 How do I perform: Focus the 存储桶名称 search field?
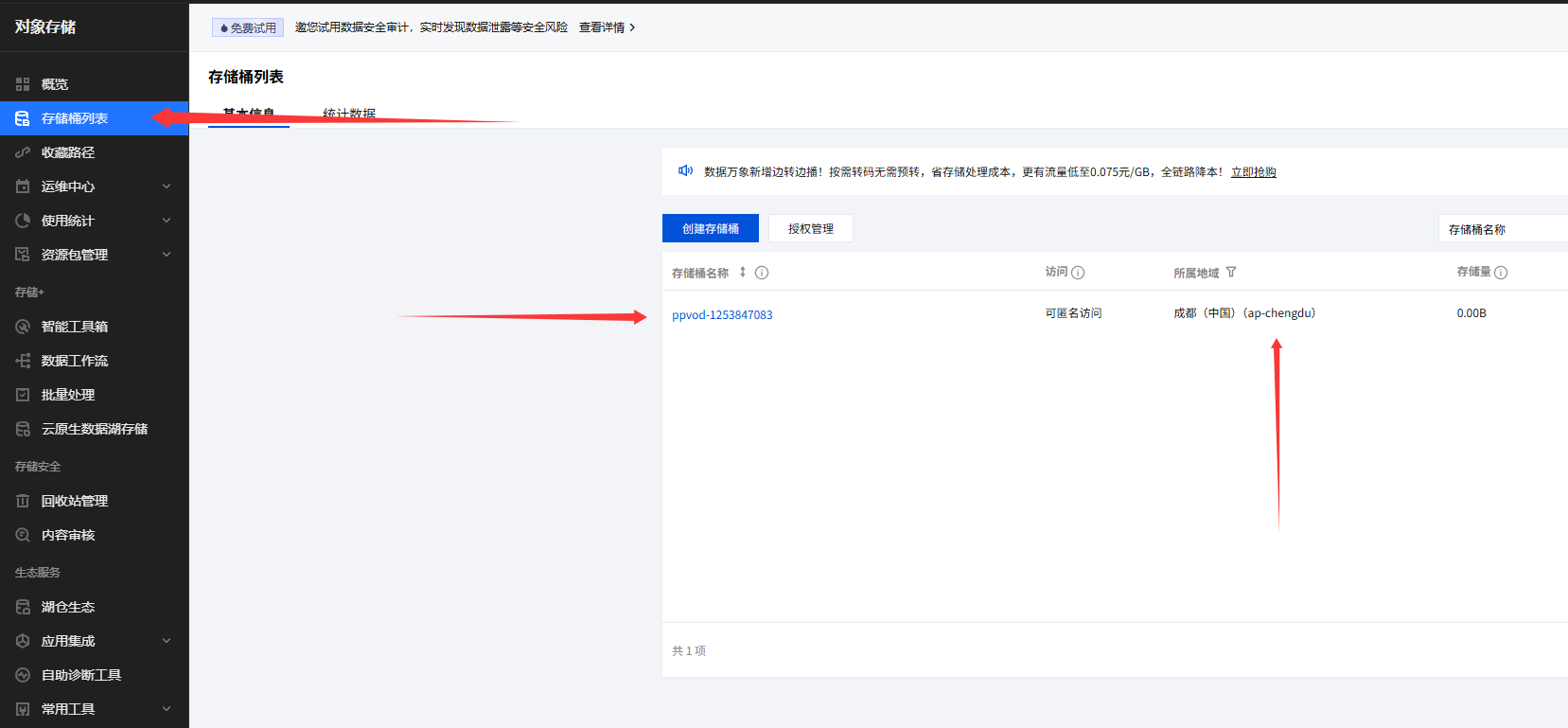pos(1503,229)
